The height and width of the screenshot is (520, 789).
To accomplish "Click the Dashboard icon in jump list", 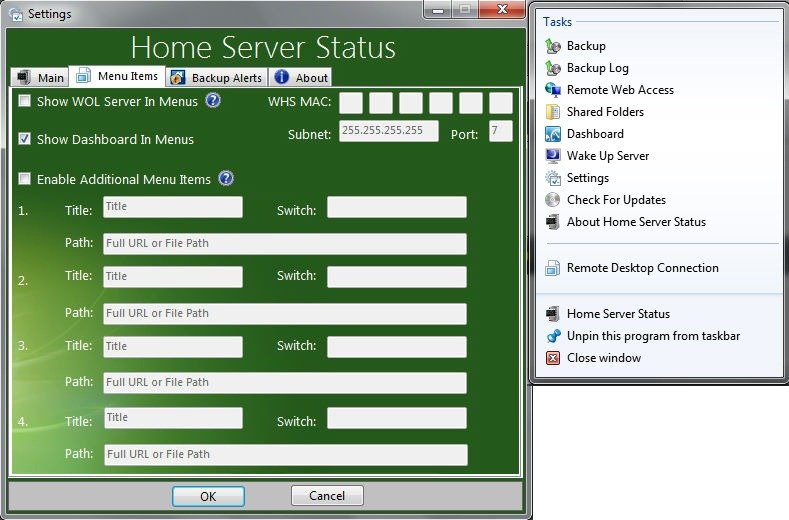I will [553, 134].
